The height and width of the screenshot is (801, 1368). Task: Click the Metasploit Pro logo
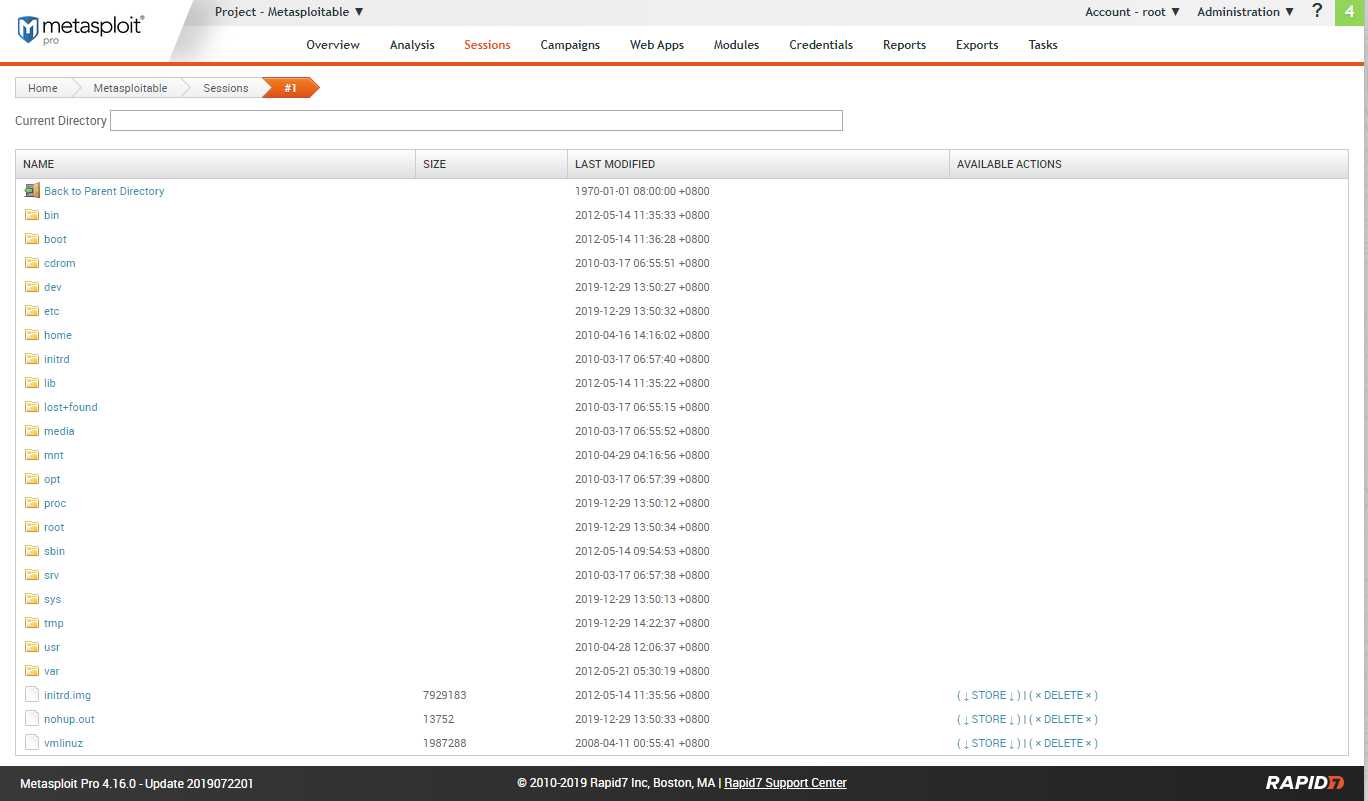(x=80, y=29)
